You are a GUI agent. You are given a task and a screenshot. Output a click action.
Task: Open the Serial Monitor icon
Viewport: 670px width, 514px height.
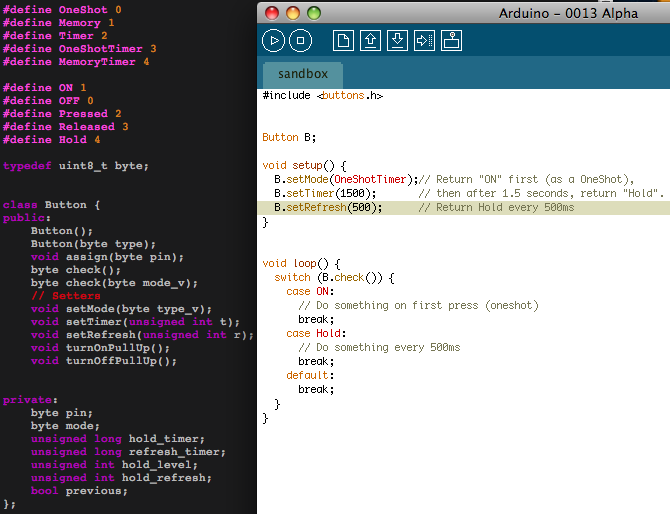coord(451,40)
